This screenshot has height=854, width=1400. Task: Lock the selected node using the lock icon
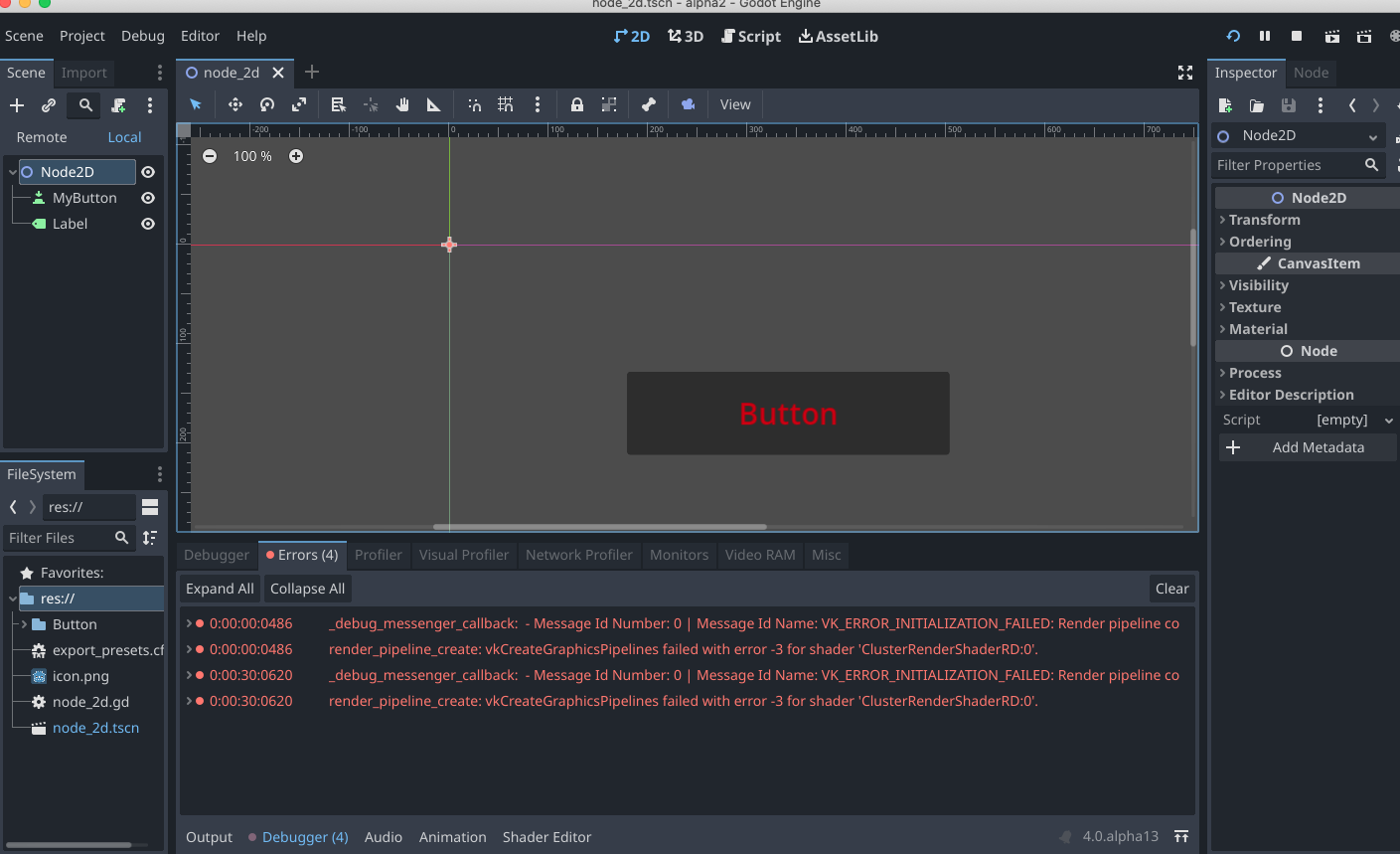click(576, 104)
